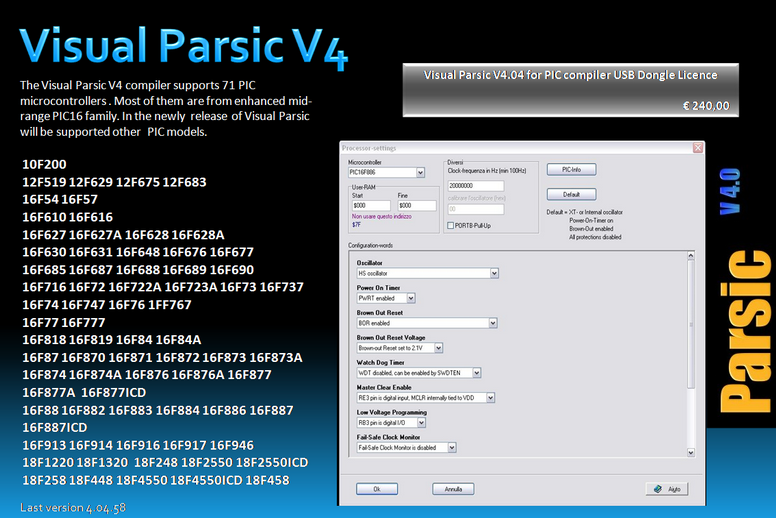This screenshot has width=776, height=518.
Task: Click the User-RAM Start field
Action: [x=371, y=205]
